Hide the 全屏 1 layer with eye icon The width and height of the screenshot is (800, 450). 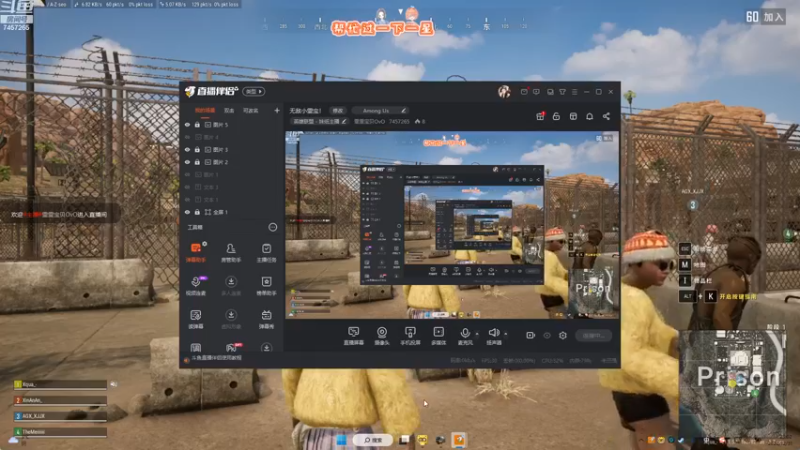187,212
